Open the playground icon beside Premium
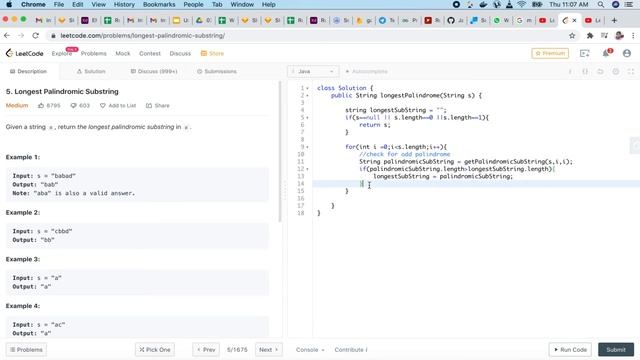This screenshot has height=360, width=640. (x=584, y=53)
